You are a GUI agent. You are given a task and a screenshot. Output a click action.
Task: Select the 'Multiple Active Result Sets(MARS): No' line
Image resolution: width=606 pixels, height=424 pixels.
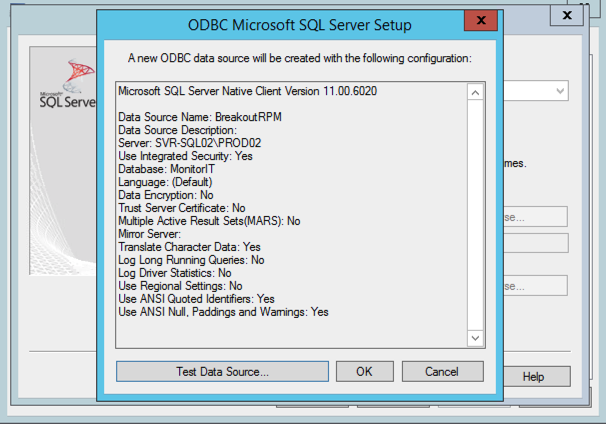[209, 221]
